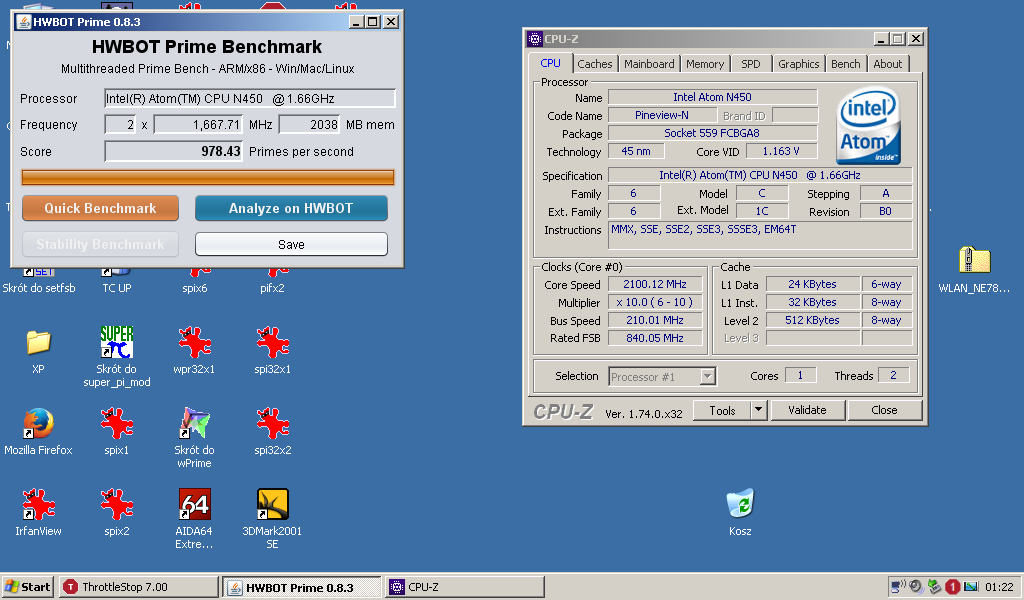
Task: Click the Stability Benchmark button
Action: (100, 244)
